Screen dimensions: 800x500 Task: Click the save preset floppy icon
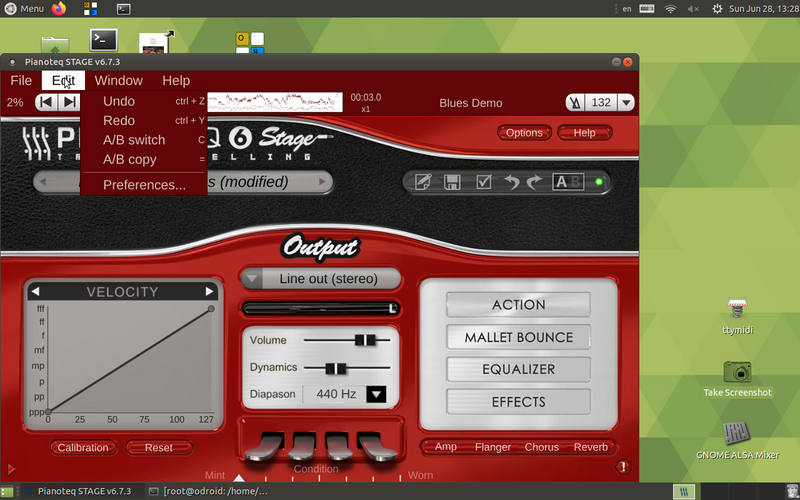452,182
